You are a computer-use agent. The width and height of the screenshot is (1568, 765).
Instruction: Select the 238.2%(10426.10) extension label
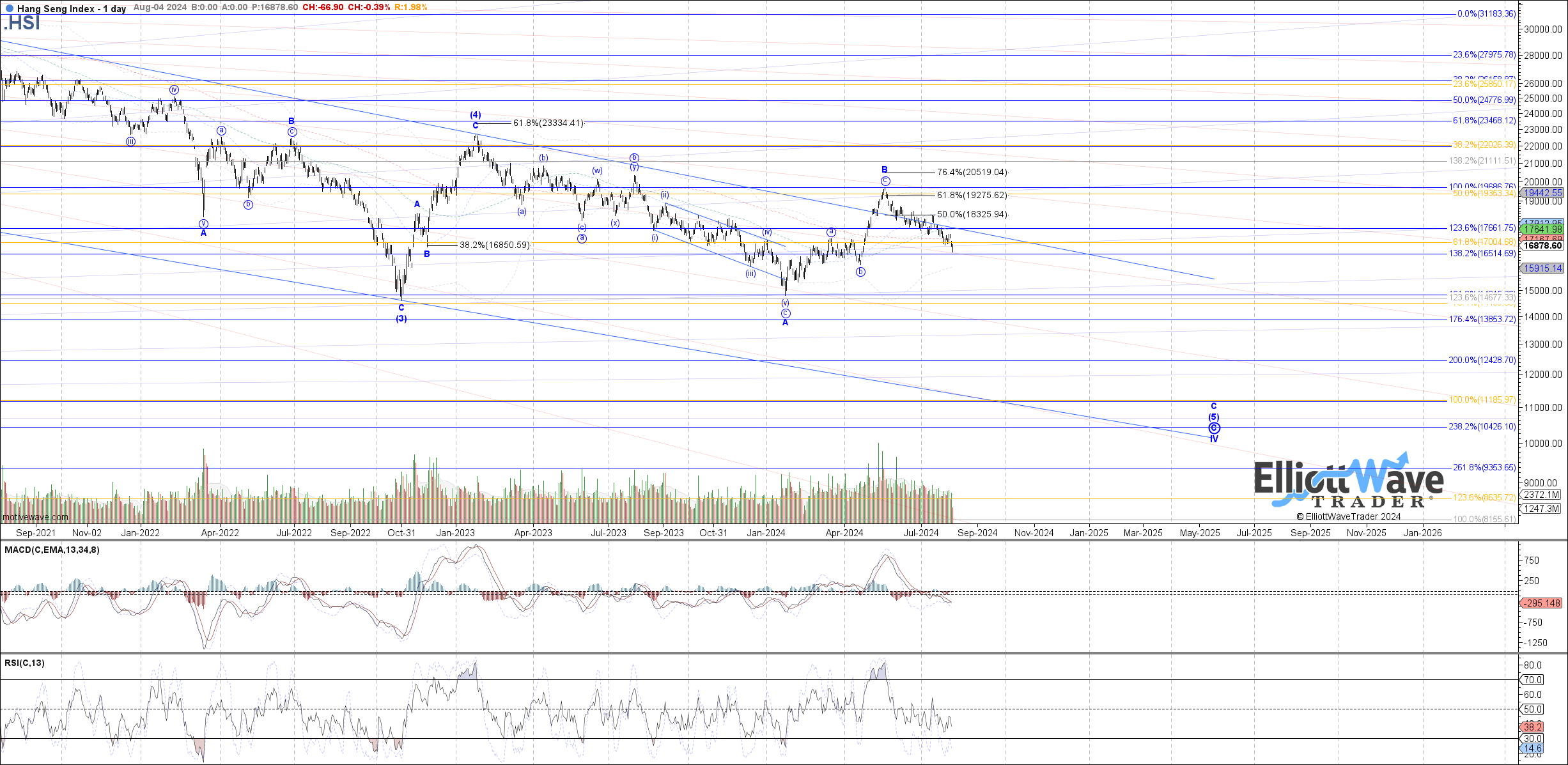(x=1481, y=426)
